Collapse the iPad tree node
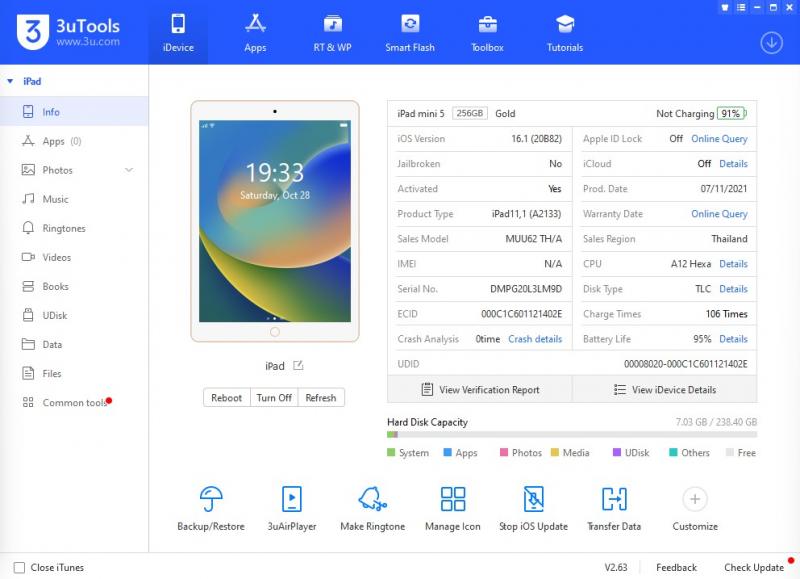The width and height of the screenshot is (800, 579). [x=10, y=81]
